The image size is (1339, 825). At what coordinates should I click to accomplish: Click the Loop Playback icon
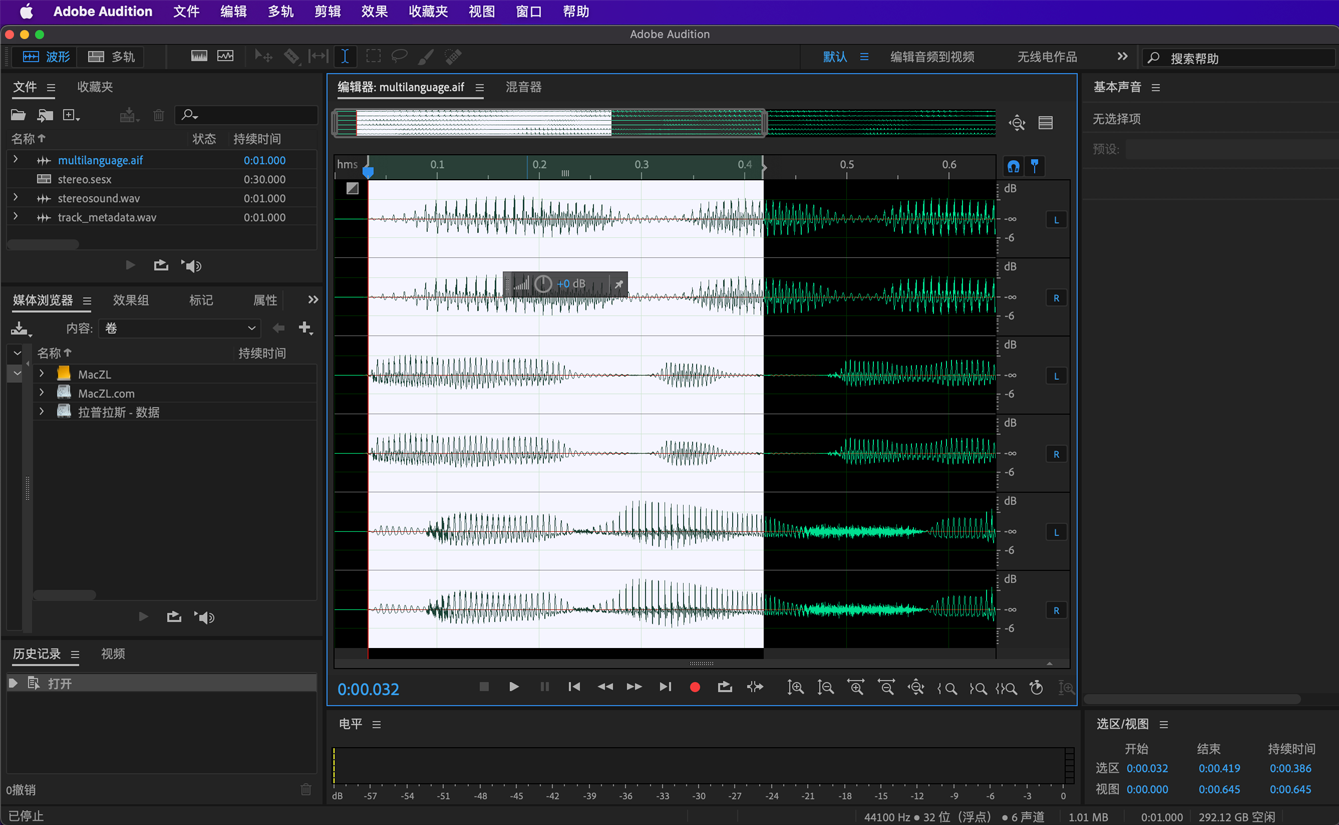pyautogui.click(x=725, y=687)
